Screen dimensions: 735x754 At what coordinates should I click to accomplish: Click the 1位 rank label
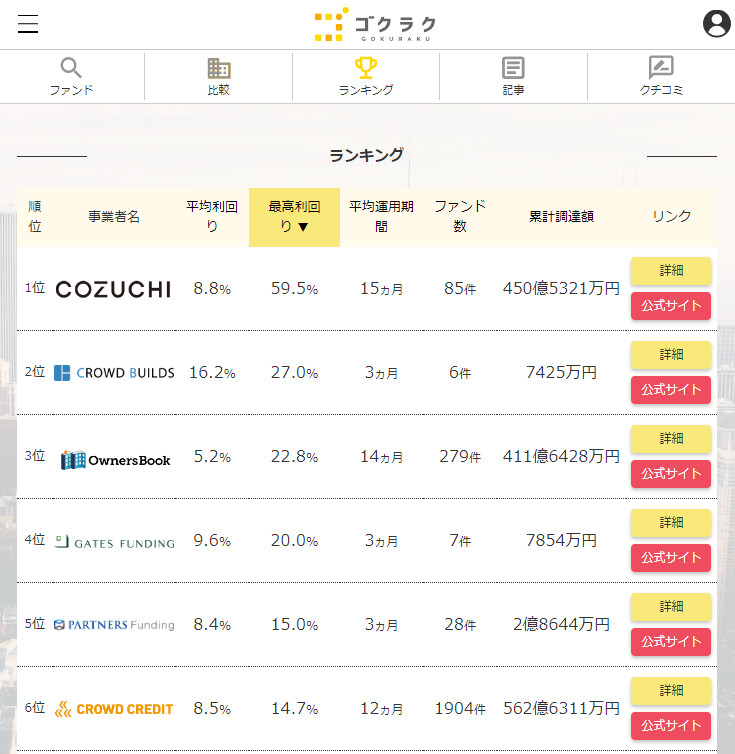coord(35,288)
